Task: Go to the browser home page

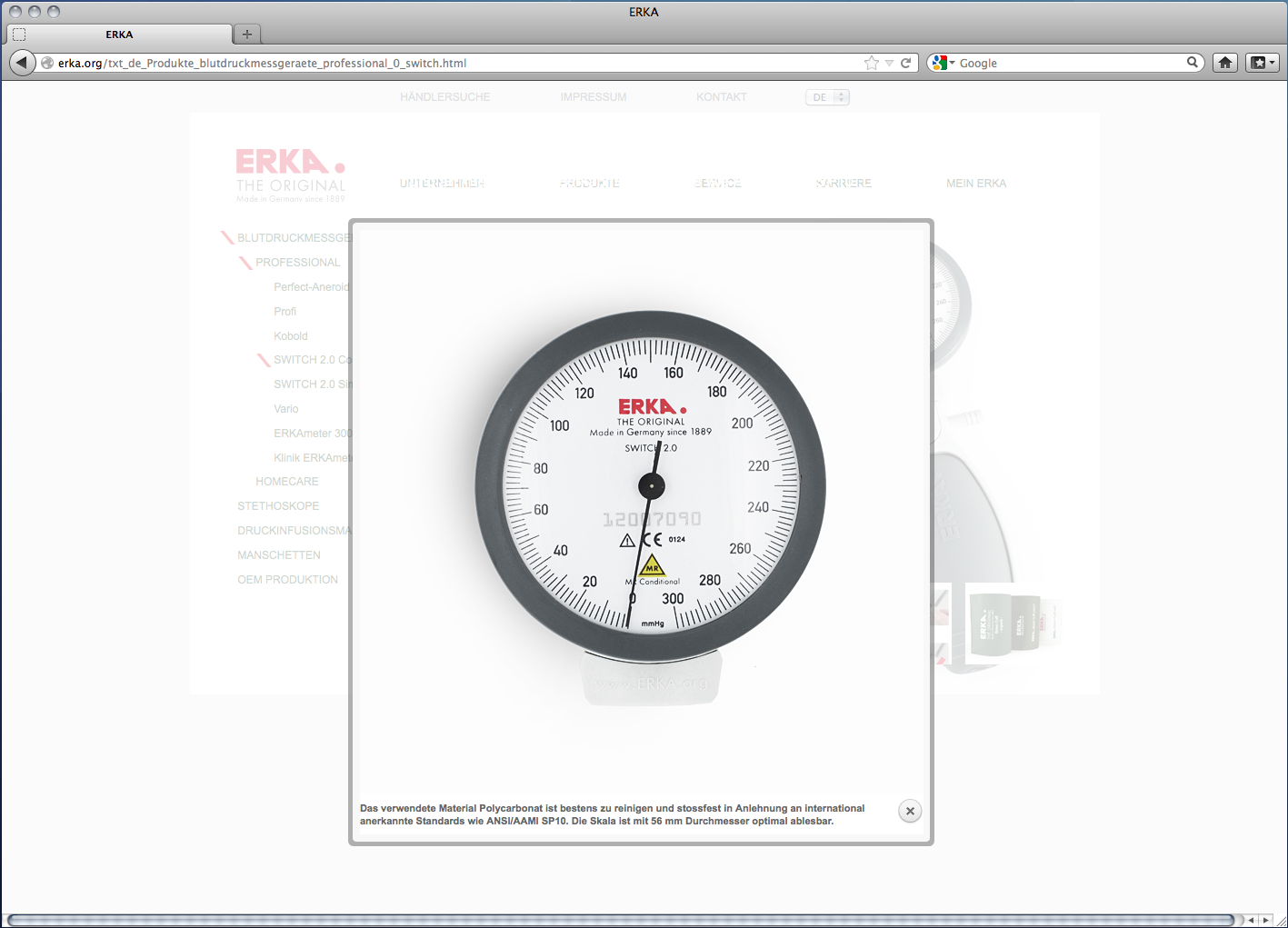Action: click(1225, 63)
